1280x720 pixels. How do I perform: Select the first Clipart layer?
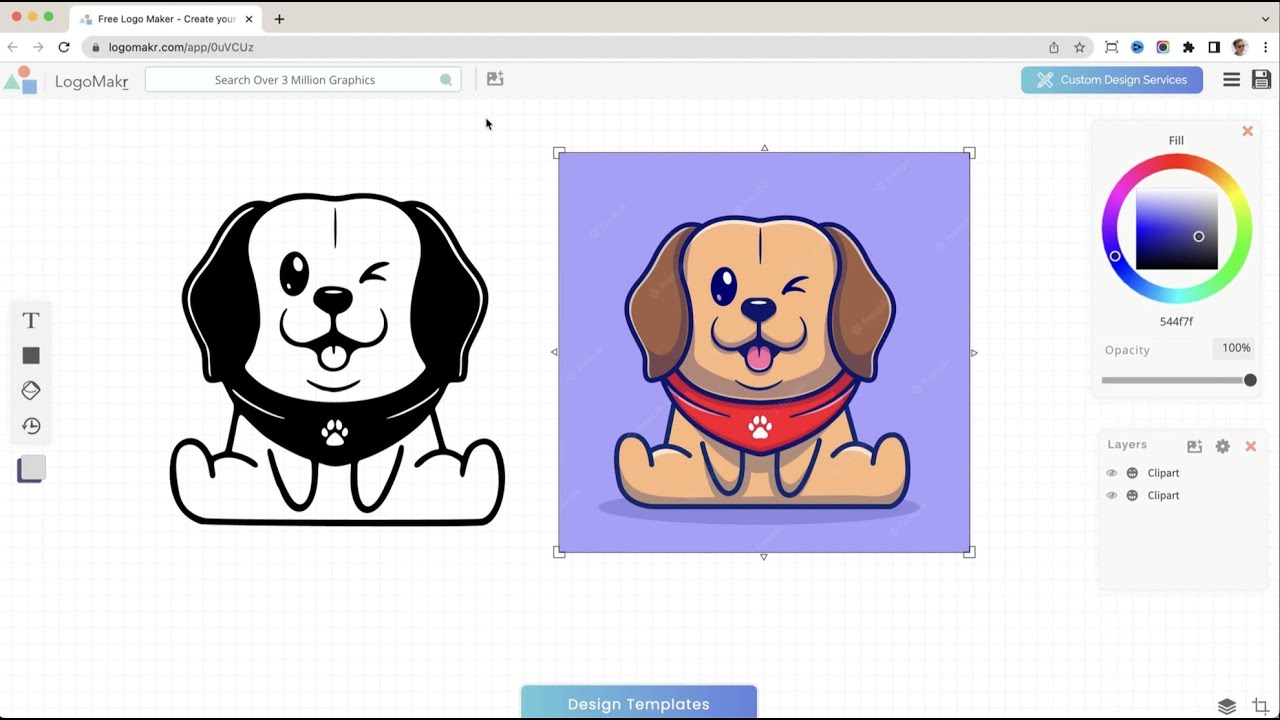pyautogui.click(x=1163, y=473)
